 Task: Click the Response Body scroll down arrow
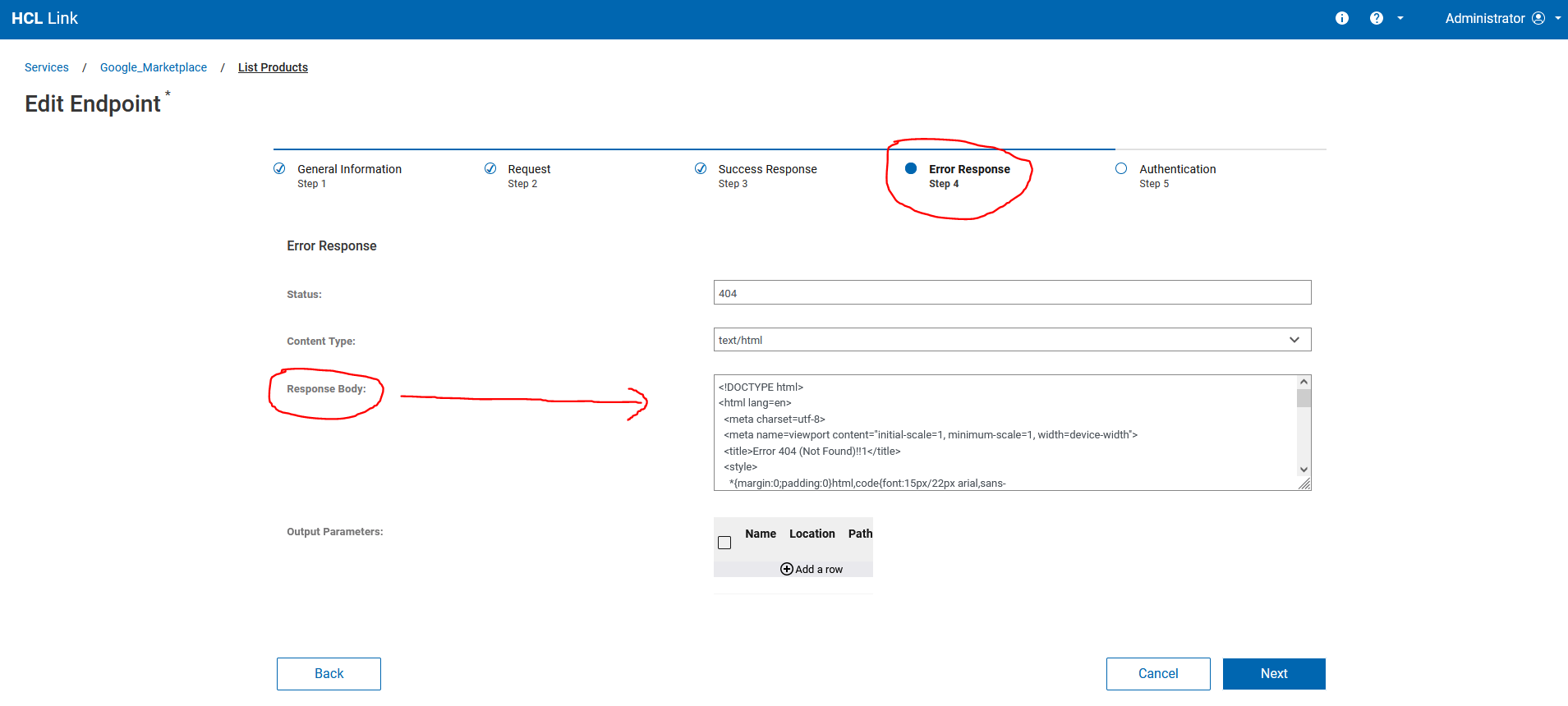click(x=1304, y=470)
